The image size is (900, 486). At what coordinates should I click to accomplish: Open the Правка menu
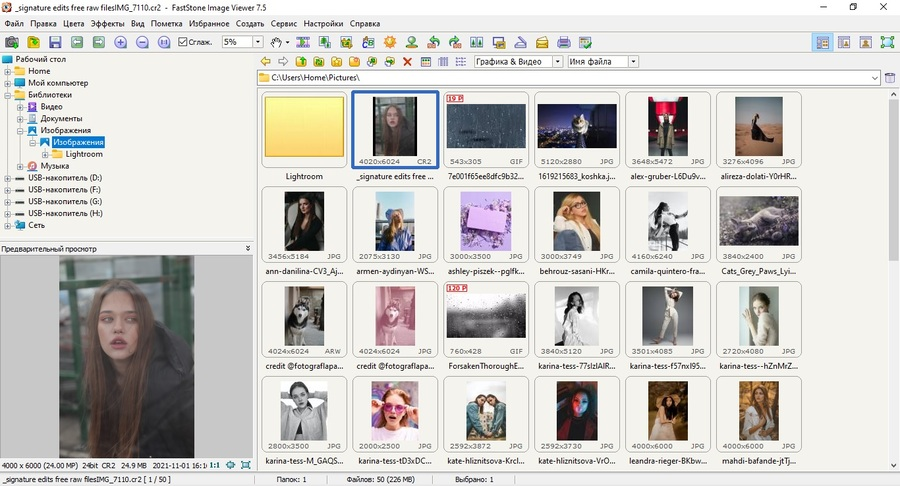[x=43, y=24]
